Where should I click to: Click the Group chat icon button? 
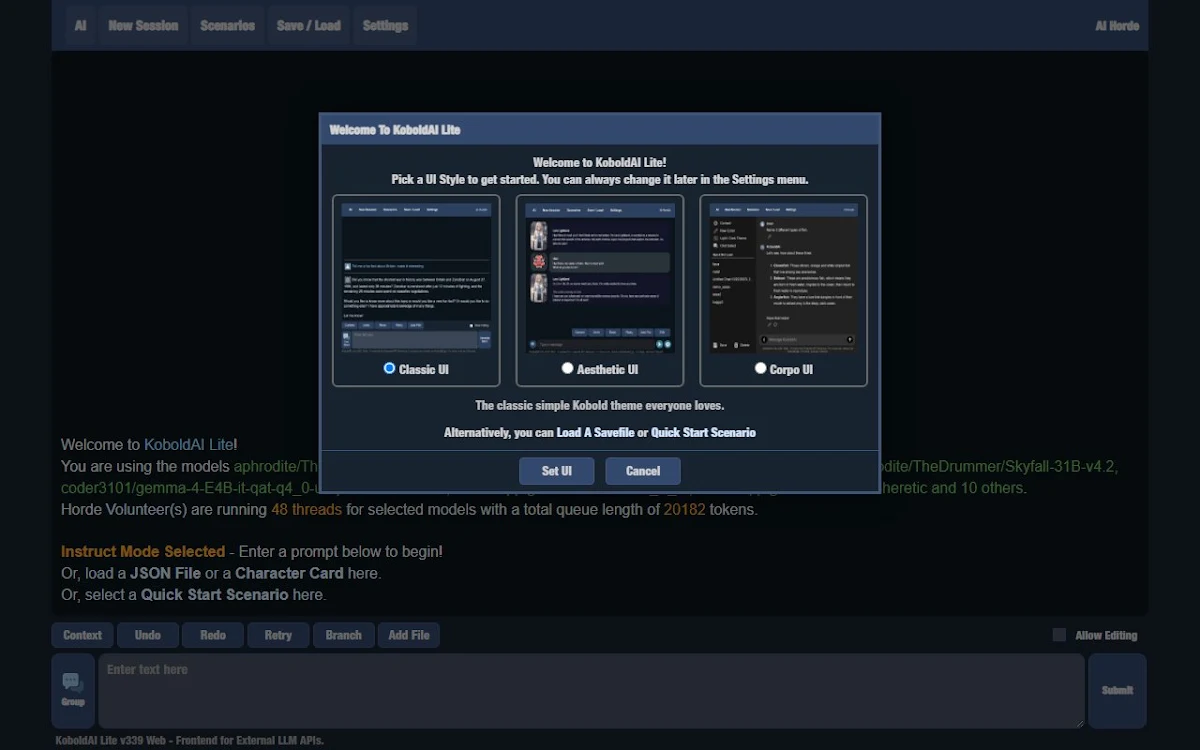[73, 691]
